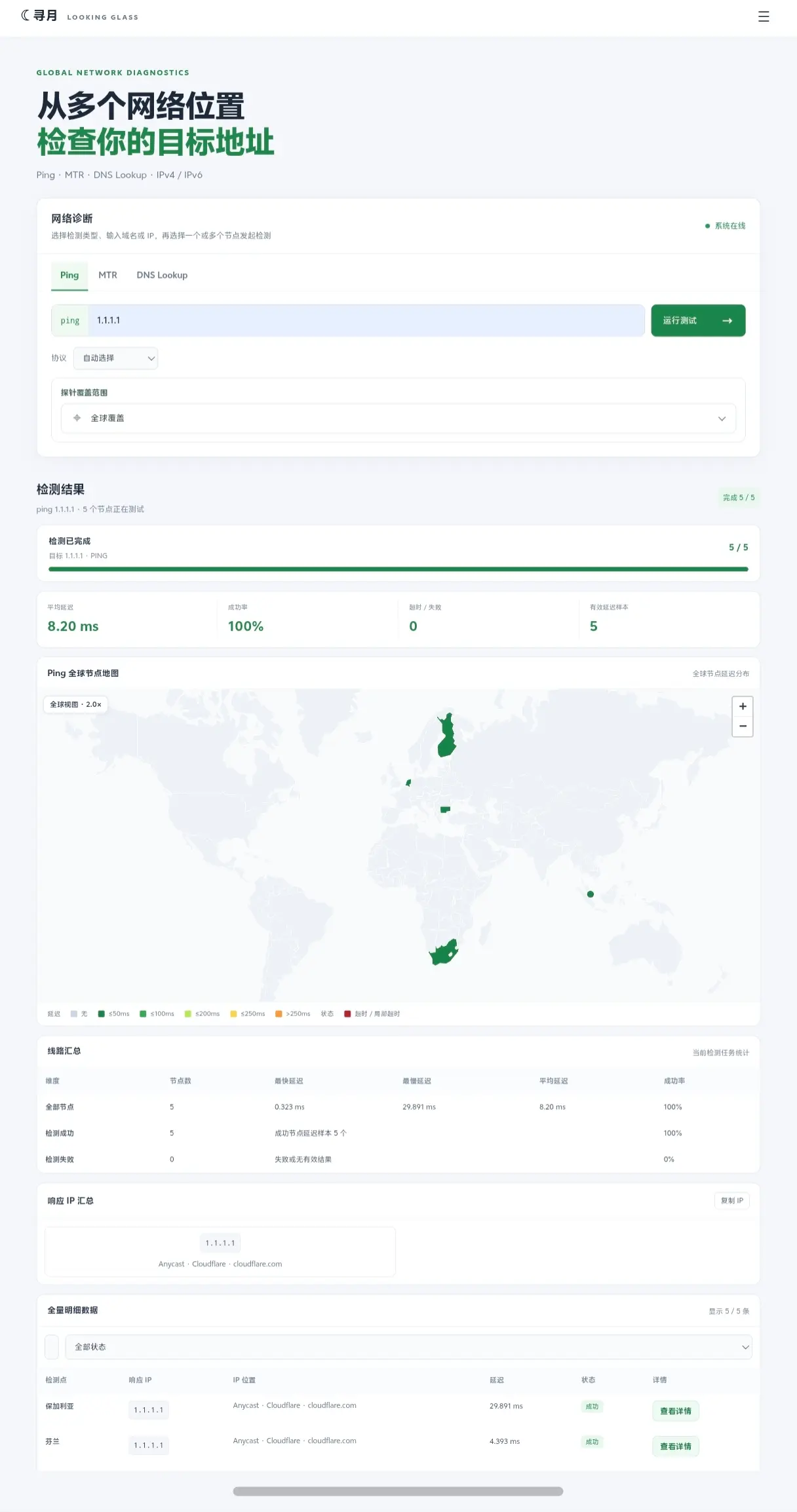797x1512 pixels.
Task: Switch to the DNS Lookup tab
Action: tap(162, 275)
